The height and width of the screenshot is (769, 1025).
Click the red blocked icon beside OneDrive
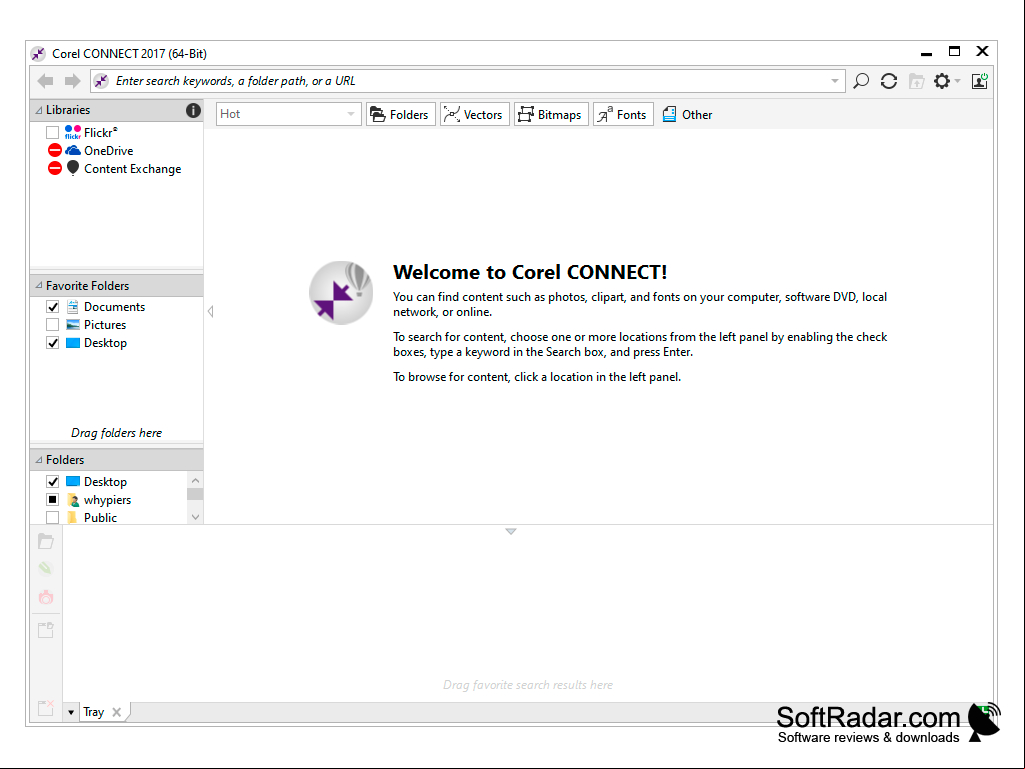55,150
